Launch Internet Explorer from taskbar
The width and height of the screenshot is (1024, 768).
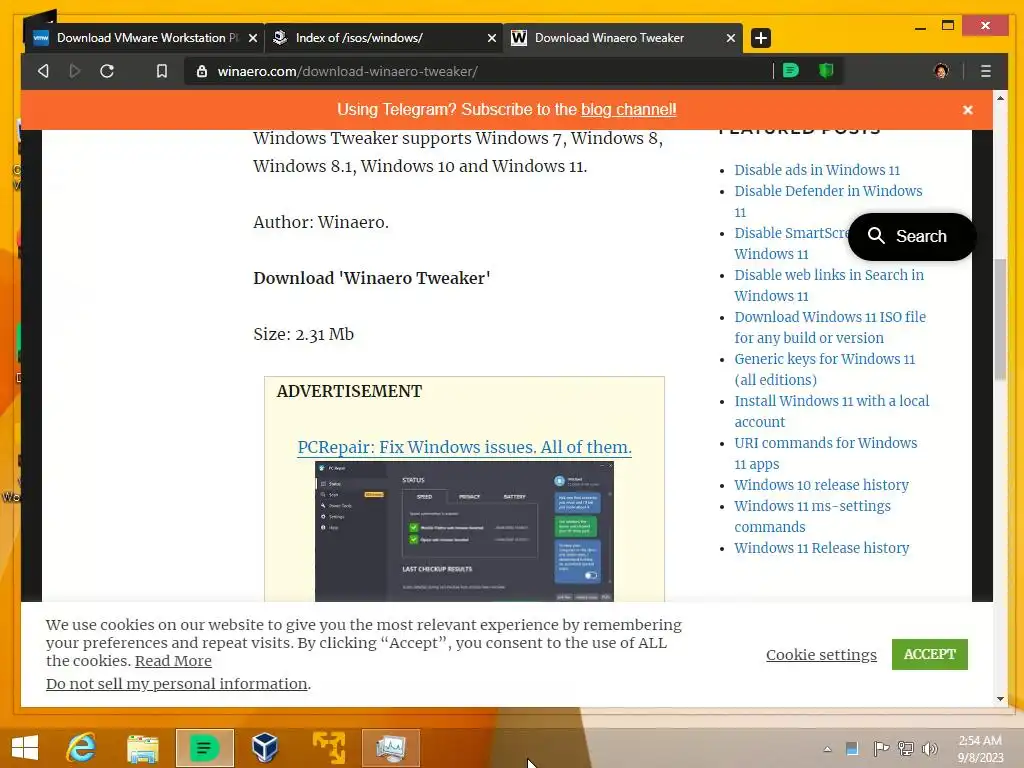[82, 748]
